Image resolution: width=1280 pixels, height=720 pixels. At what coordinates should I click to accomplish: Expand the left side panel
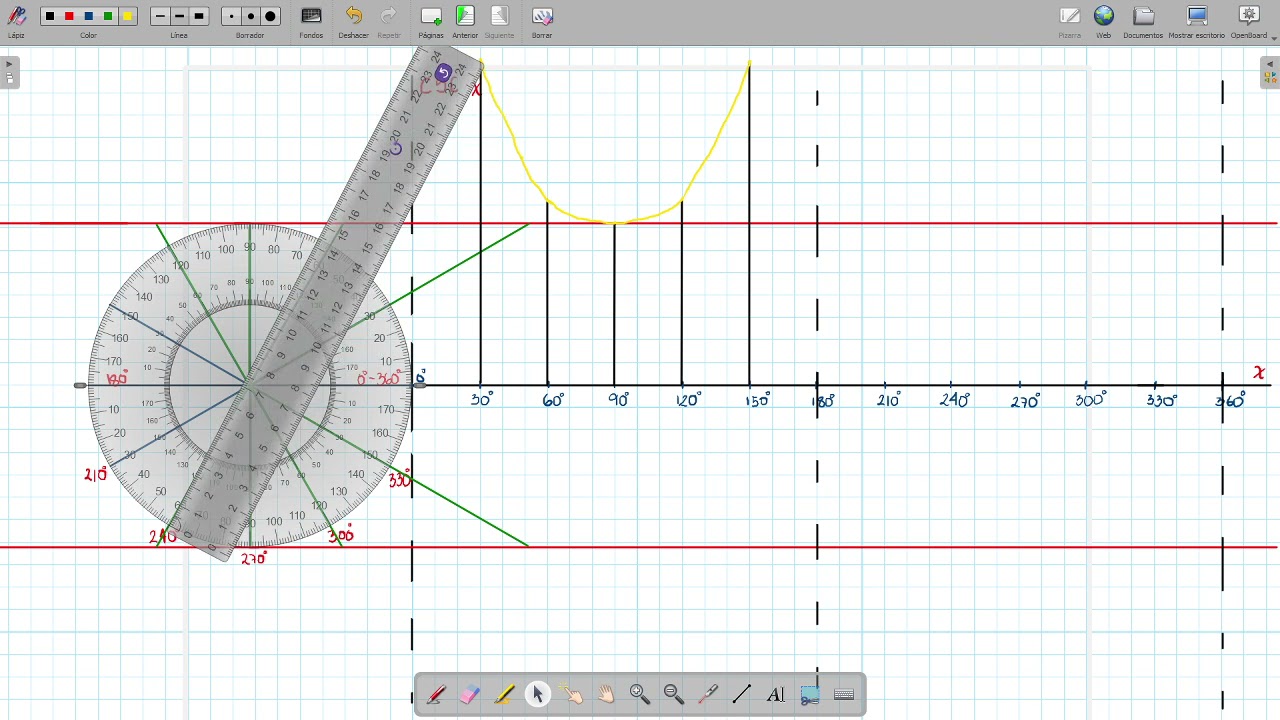10,72
